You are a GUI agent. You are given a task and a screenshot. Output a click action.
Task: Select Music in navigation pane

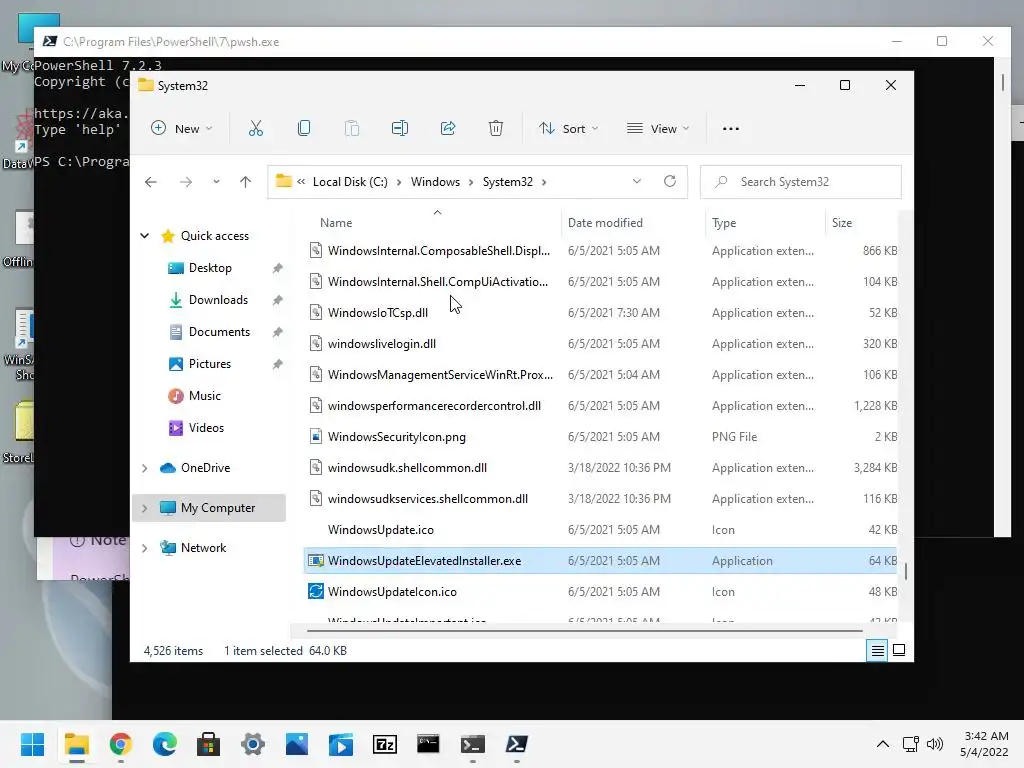click(x=204, y=396)
